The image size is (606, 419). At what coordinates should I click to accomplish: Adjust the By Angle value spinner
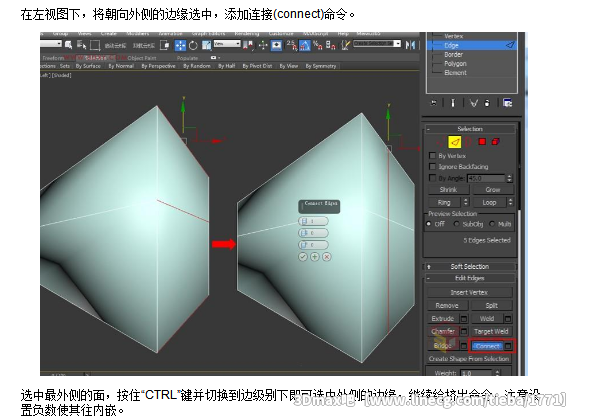coord(509,178)
